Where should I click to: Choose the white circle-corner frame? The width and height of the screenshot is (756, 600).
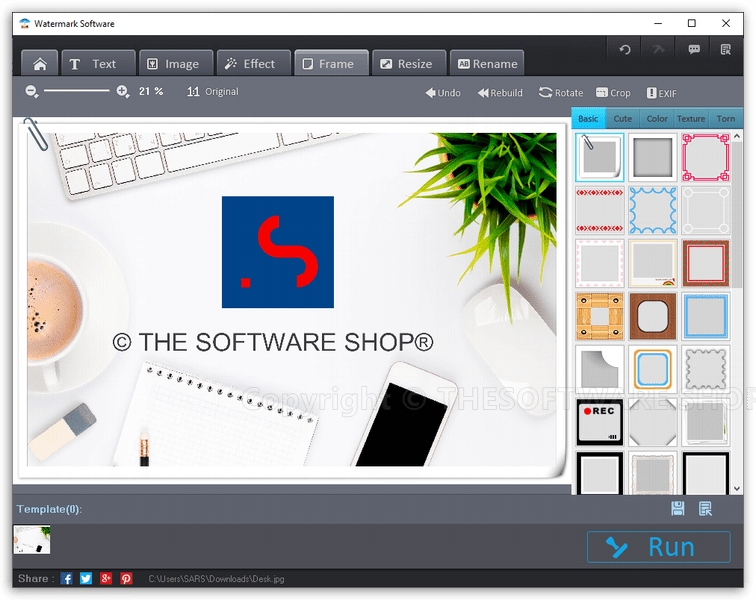(706, 211)
